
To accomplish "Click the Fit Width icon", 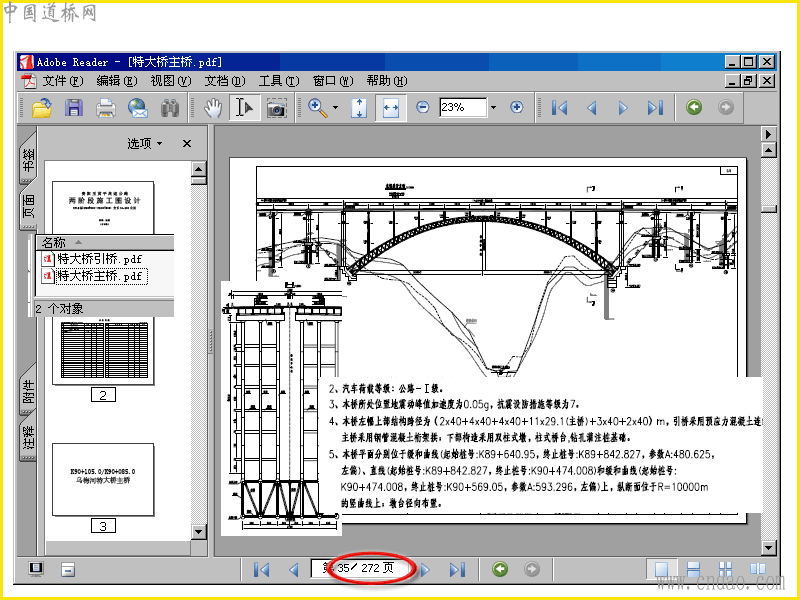I will pos(390,107).
